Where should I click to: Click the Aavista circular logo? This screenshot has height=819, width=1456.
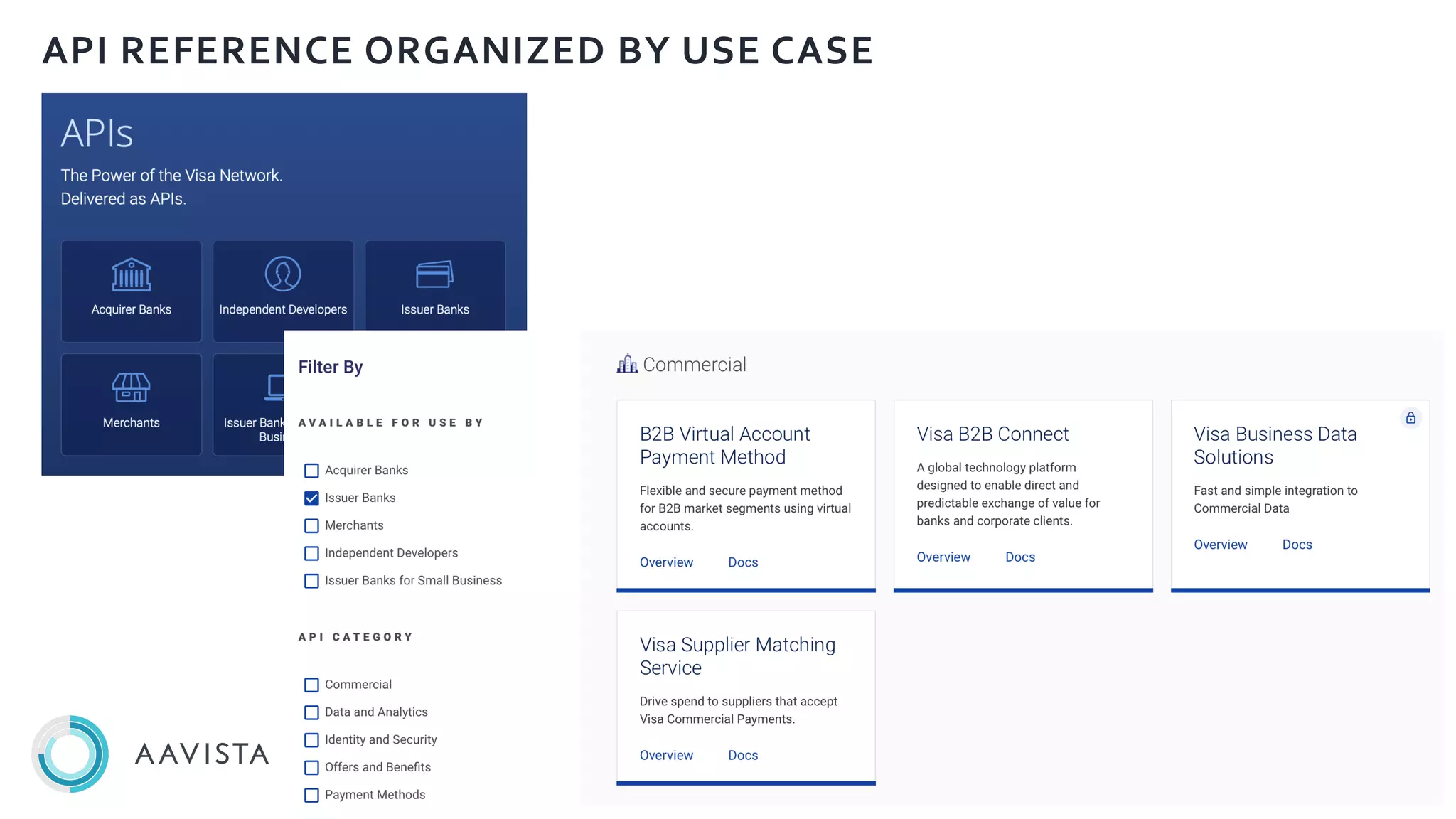[70, 754]
